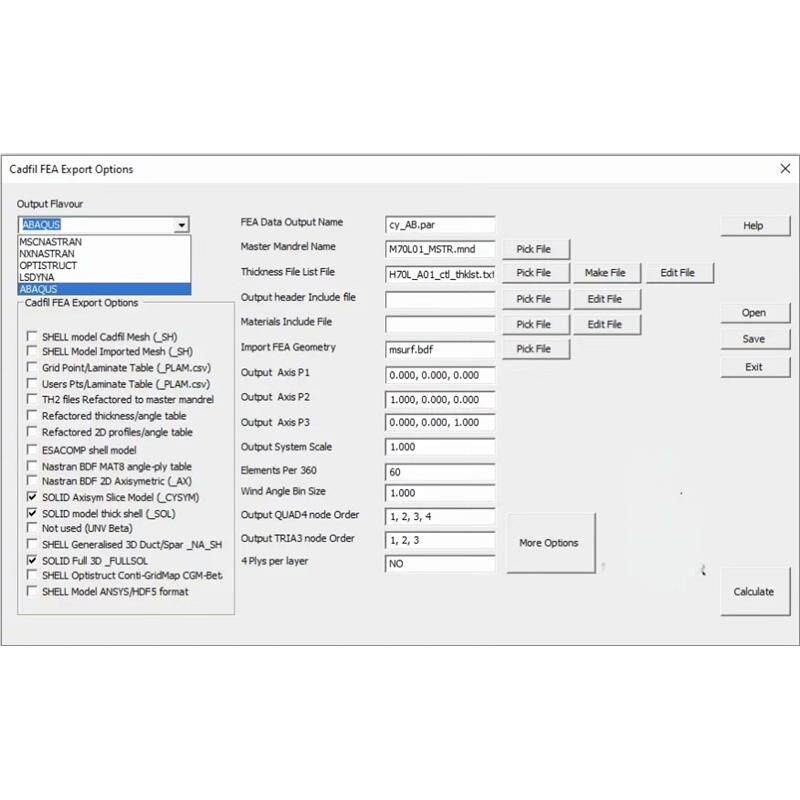Save the export options
Viewport: 800px width, 800px height.
(755, 339)
